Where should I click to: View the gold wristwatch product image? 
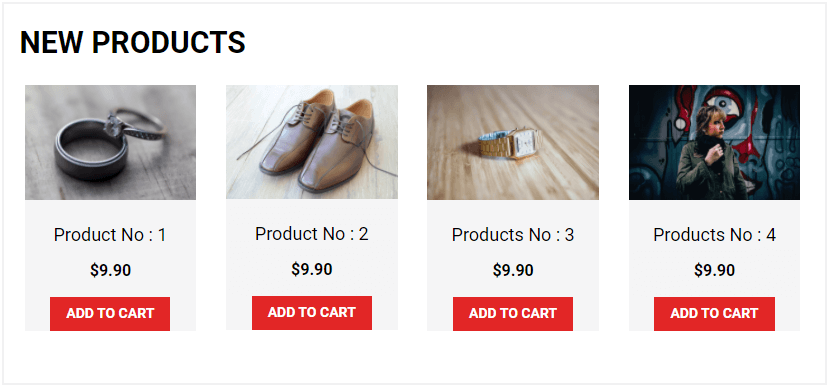[513, 142]
